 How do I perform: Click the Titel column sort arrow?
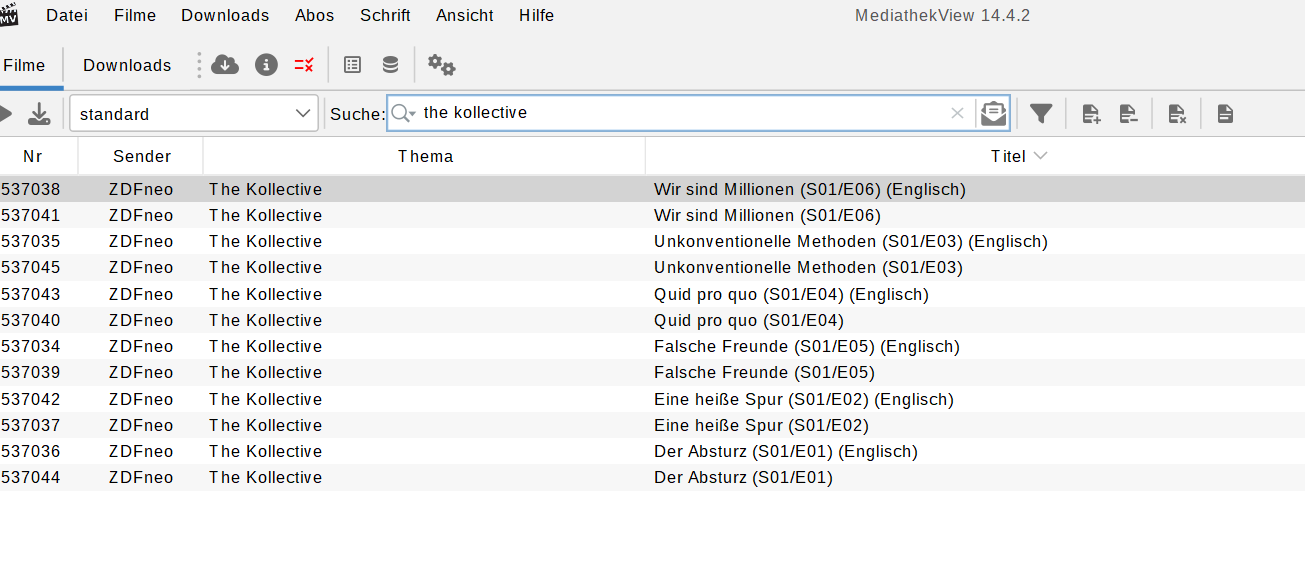(x=1041, y=156)
